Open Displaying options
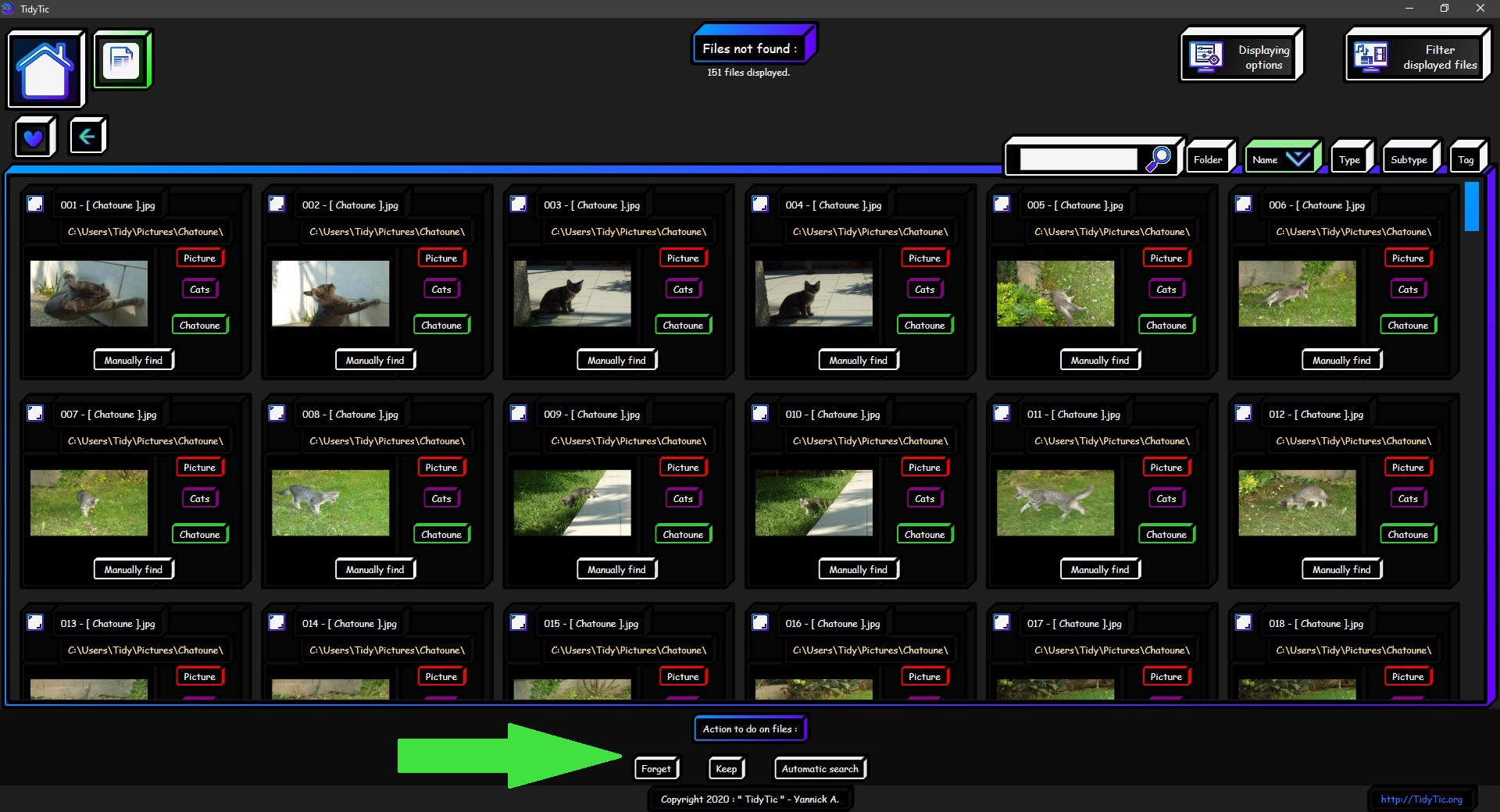The height and width of the screenshot is (812, 1500). point(1241,55)
